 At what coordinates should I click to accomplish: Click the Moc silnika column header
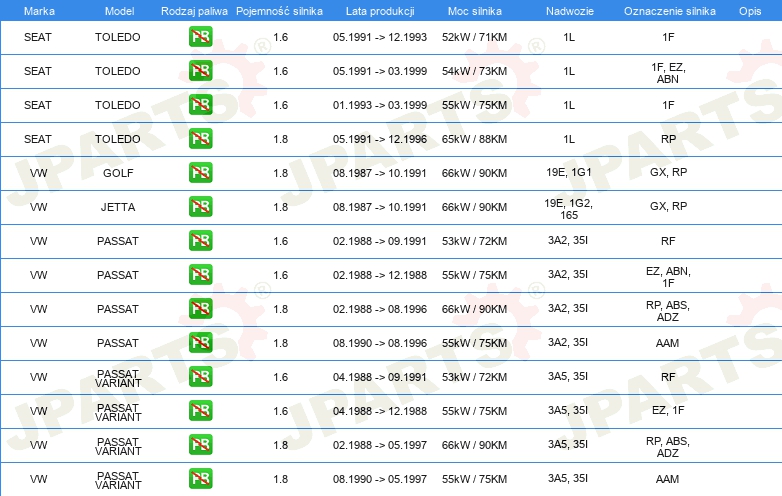coord(475,11)
